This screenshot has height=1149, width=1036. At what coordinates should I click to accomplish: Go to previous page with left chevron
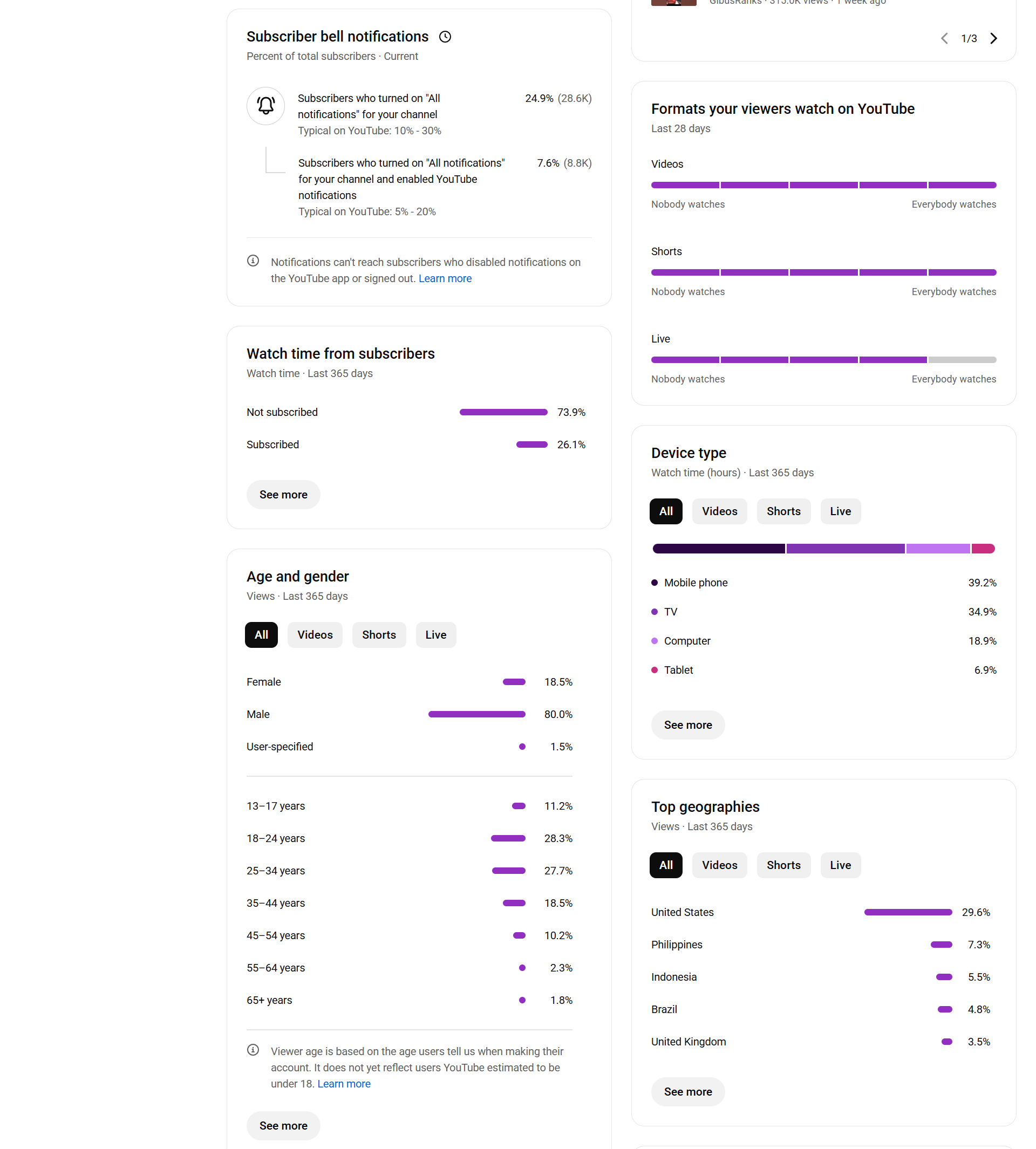[x=944, y=38]
